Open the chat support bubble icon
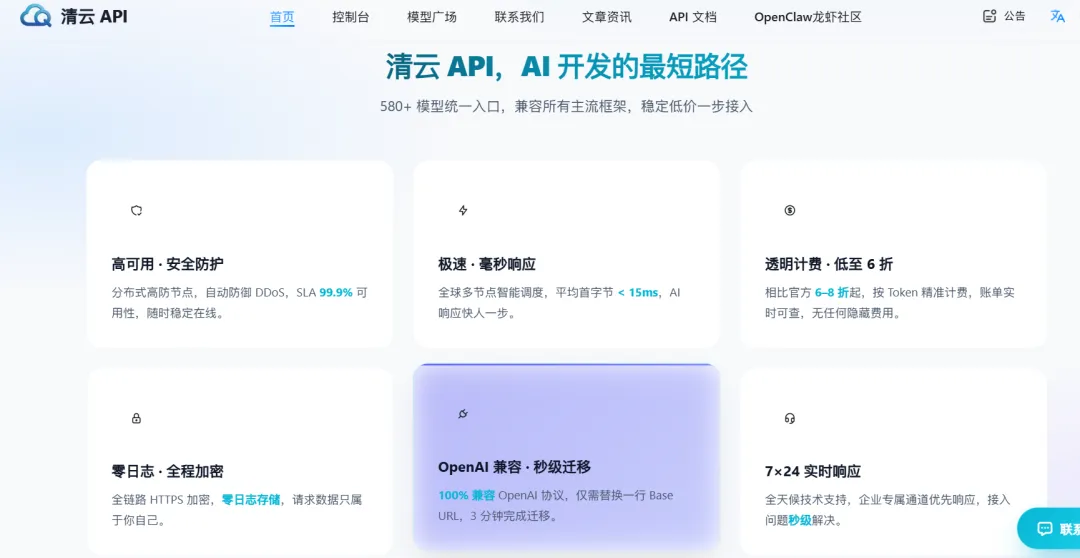The width and height of the screenshot is (1080, 558). (x=1045, y=528)
